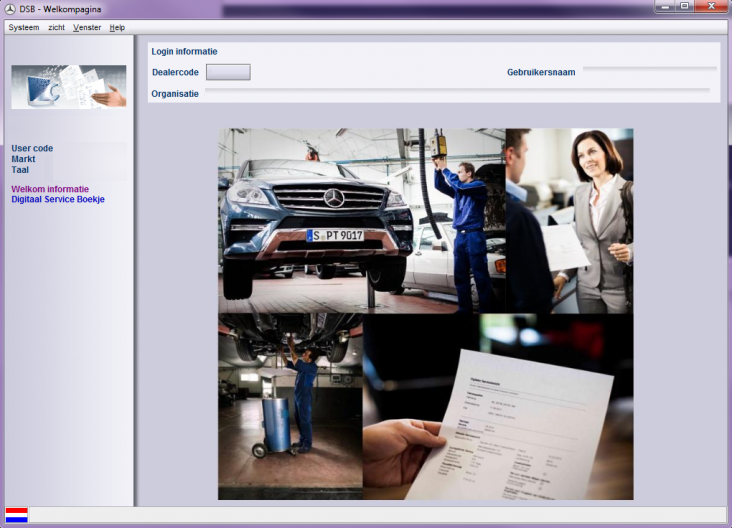Select Markt in the sidebar
The width and height of the screenshot is (732, 528).
coord(23,159)
